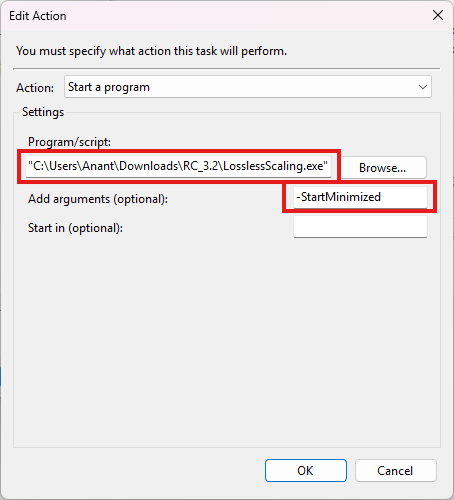Screen dimensions: 454x500
Task: Click the 'You must specify' instruction text
Action: click(151, 51)
